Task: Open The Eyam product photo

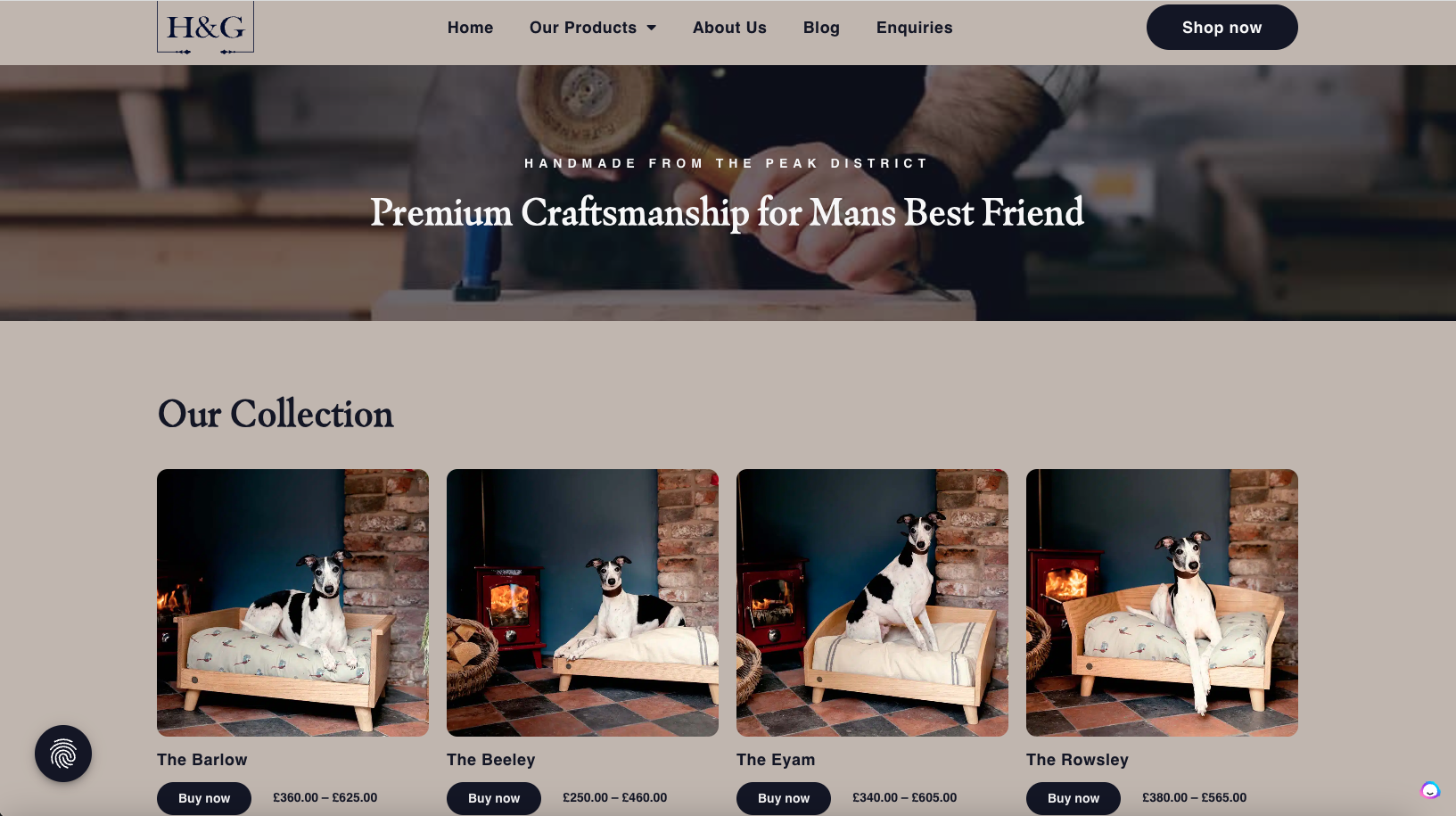Action: [x=872, y=603]
